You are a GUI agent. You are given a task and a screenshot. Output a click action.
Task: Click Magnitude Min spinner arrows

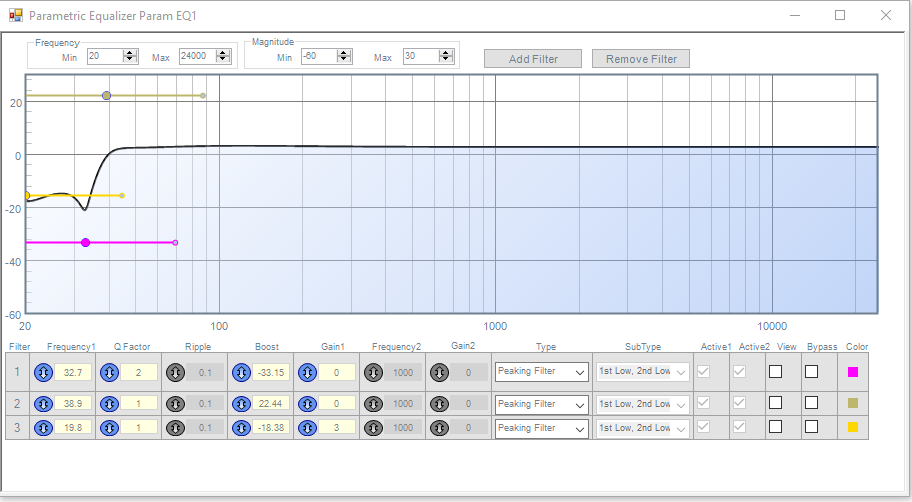(344, 56)
